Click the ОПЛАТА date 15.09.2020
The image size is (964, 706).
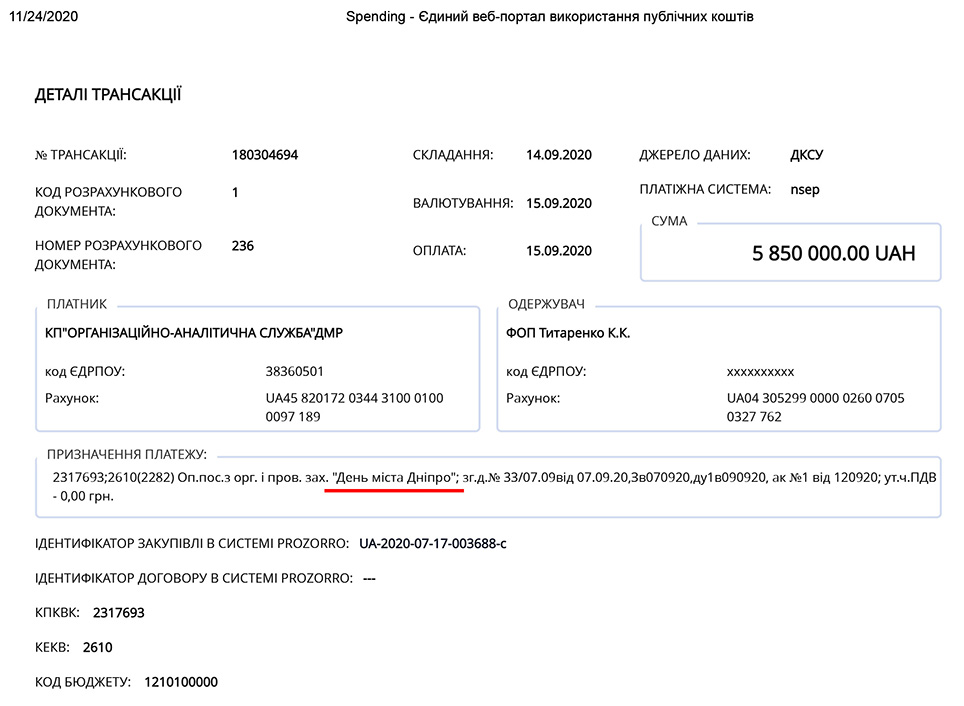pos(559,251)
